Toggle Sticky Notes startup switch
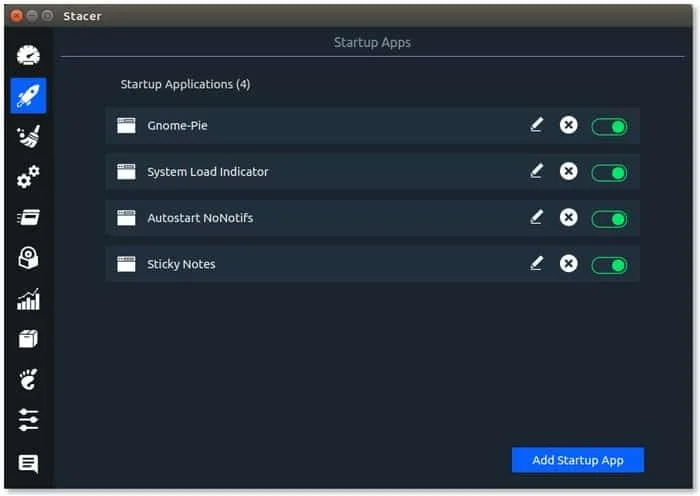The height and width of the screenshot is (496, 700). click(x=609, y=265)
